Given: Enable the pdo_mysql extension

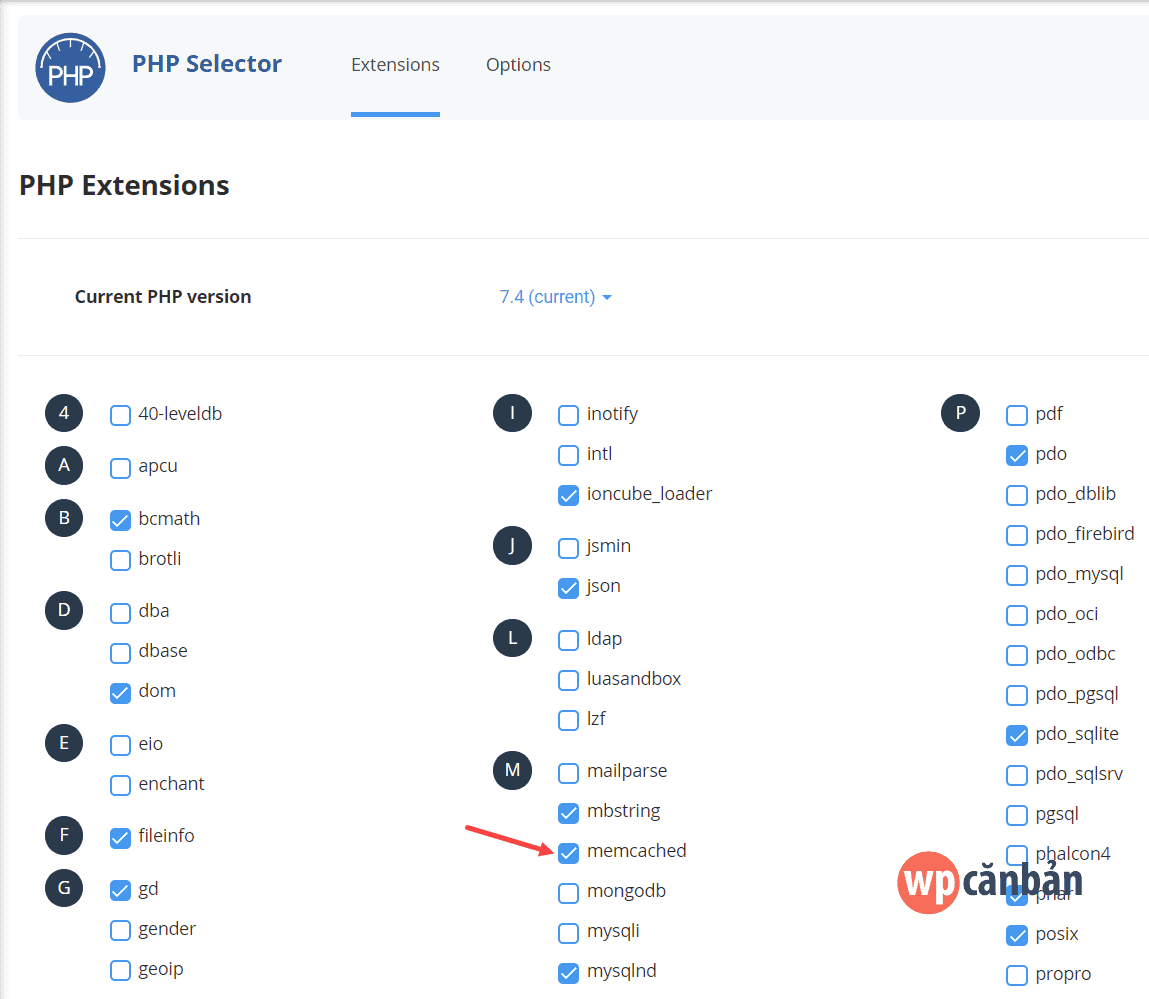Looking at the screenshot, I should point(1016,575).
